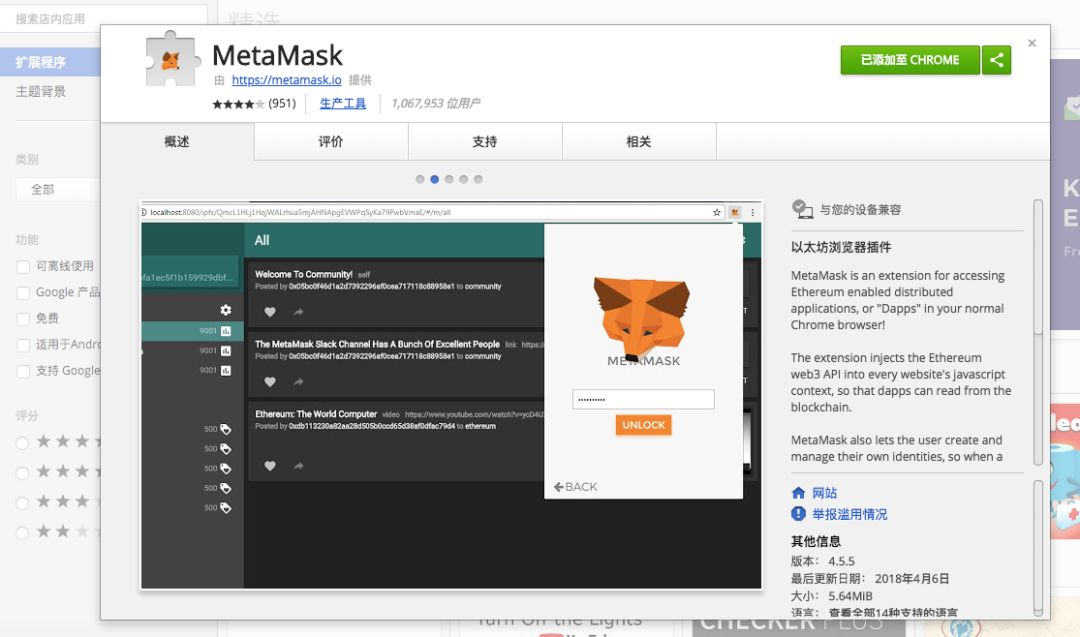Click the home icon next to 网站
The image size is (1080, 637).
coord(798,493)
